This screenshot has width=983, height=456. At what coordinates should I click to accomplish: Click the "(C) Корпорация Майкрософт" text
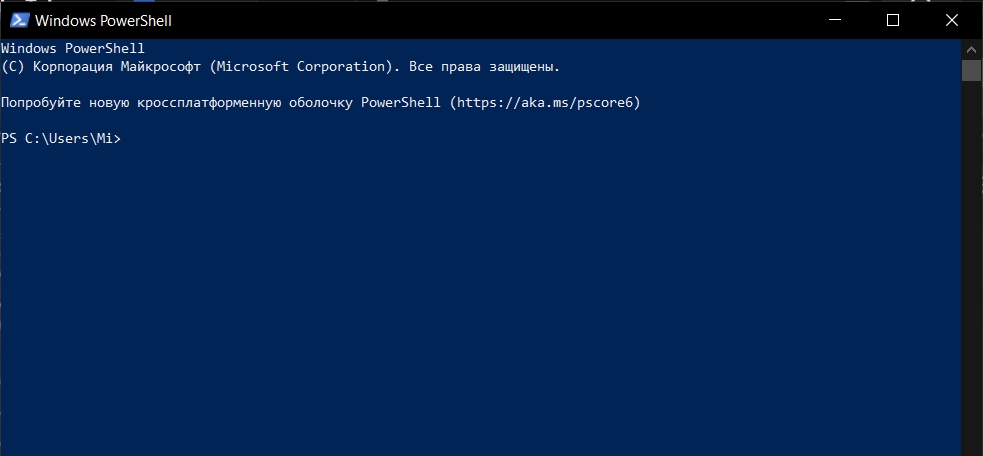103,66
